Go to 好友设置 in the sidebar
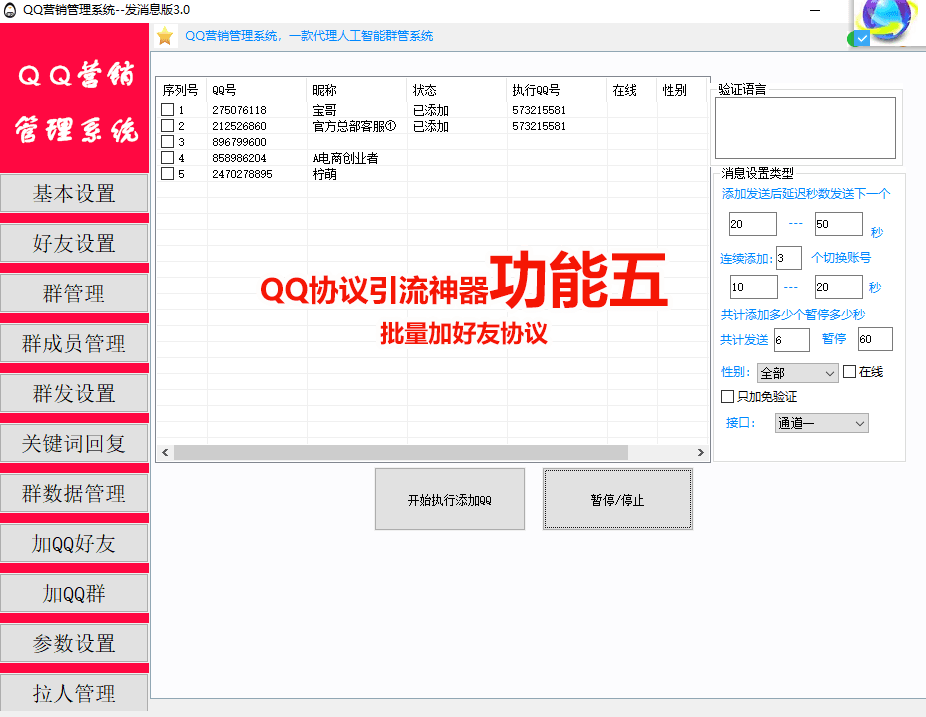This screenshot has height=717, width=926. pos(74,243)
